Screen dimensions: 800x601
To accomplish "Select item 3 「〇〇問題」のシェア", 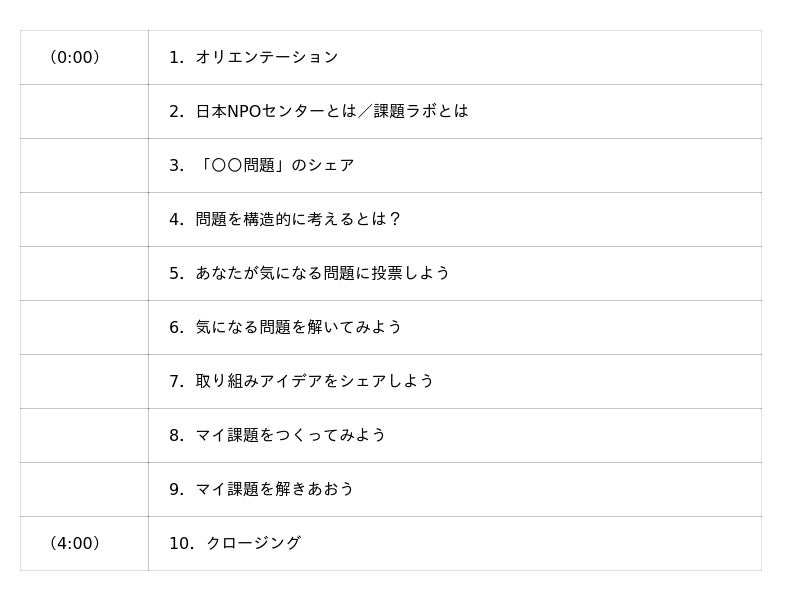I will (261, 165).
